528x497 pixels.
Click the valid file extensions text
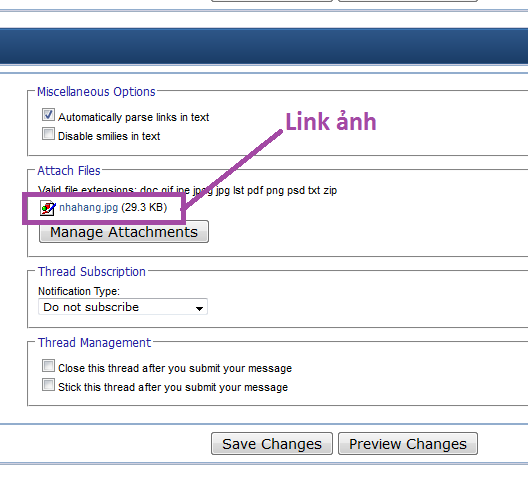(187, 190)
